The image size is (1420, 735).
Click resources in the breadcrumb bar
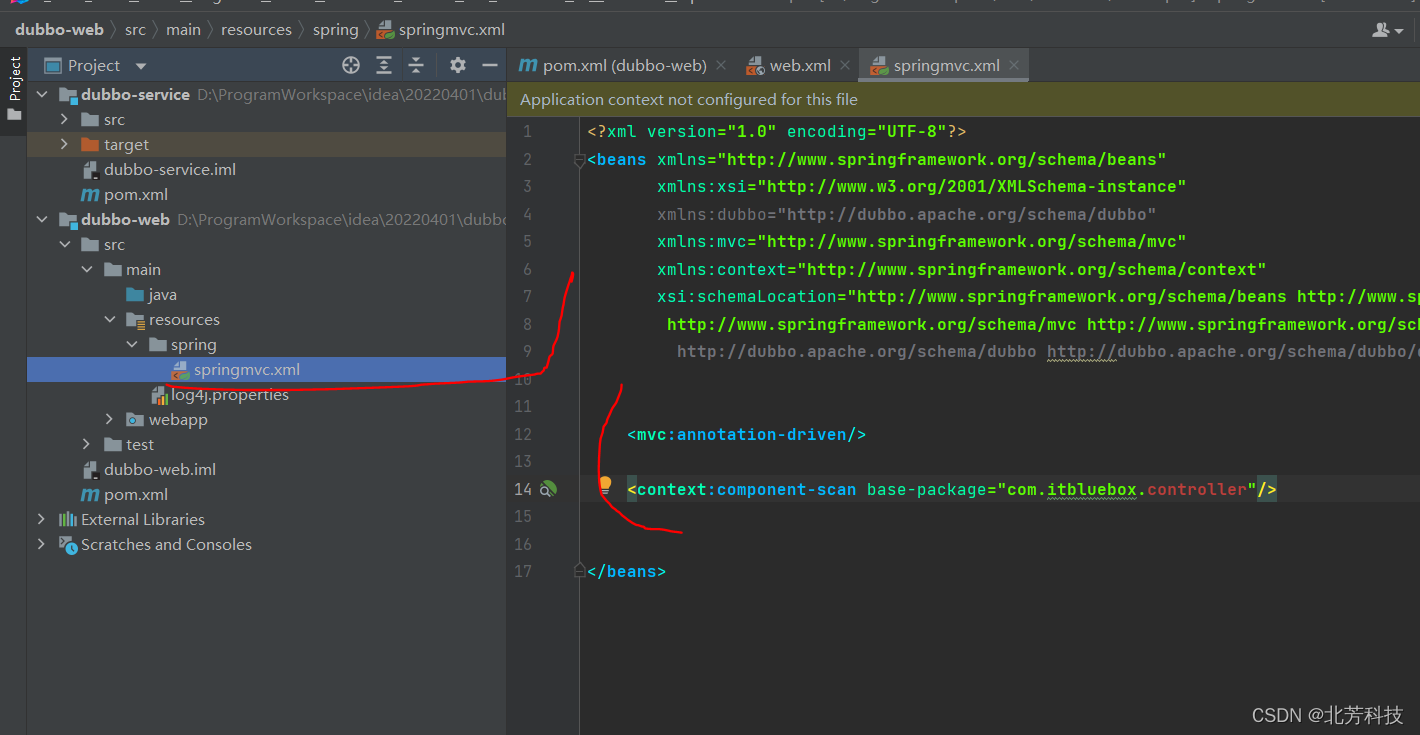point(256,30)
